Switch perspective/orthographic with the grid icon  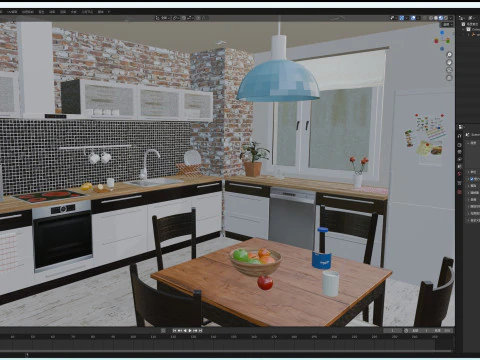[449, 78]
